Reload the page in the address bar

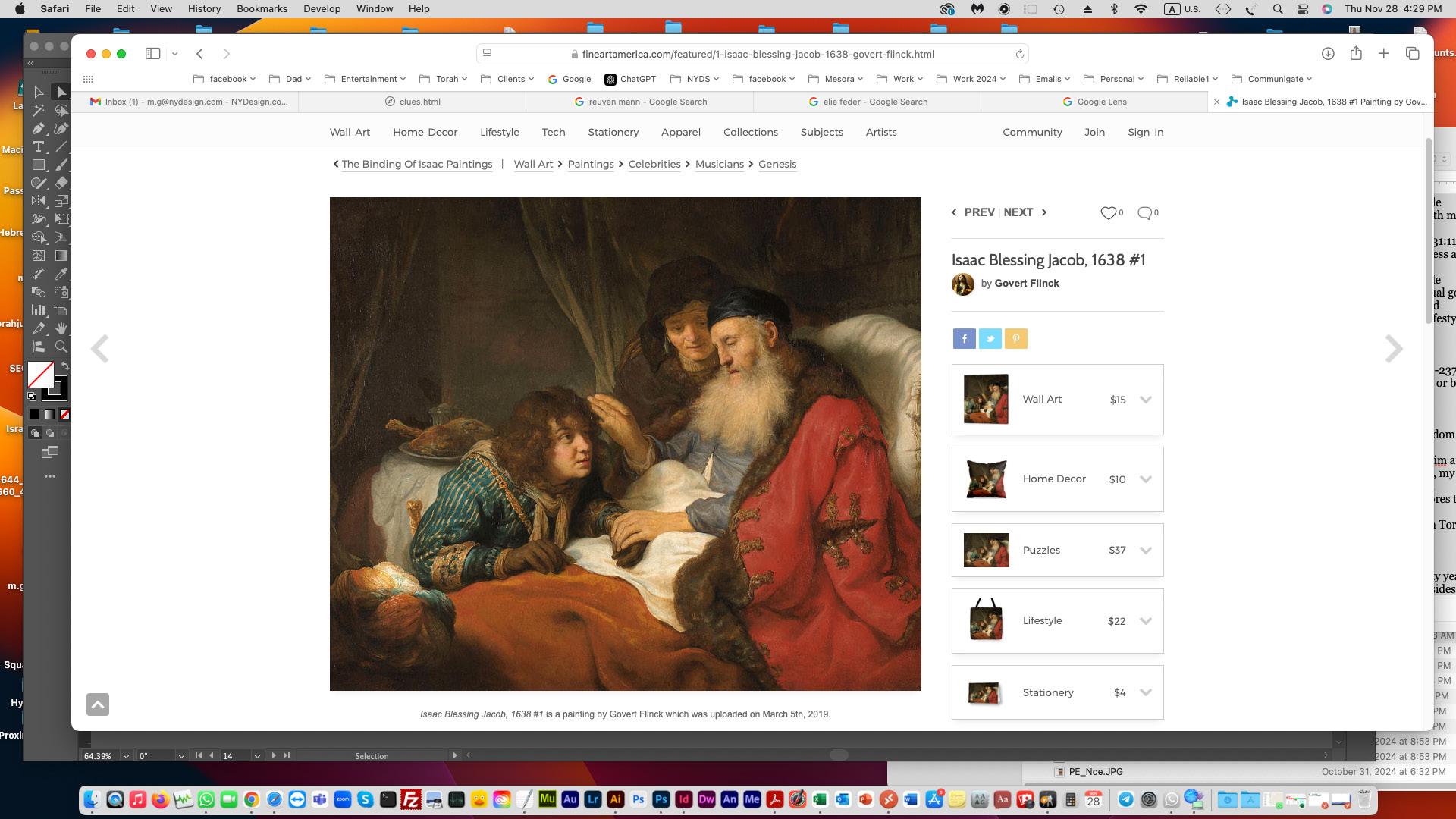(1019, 54)
